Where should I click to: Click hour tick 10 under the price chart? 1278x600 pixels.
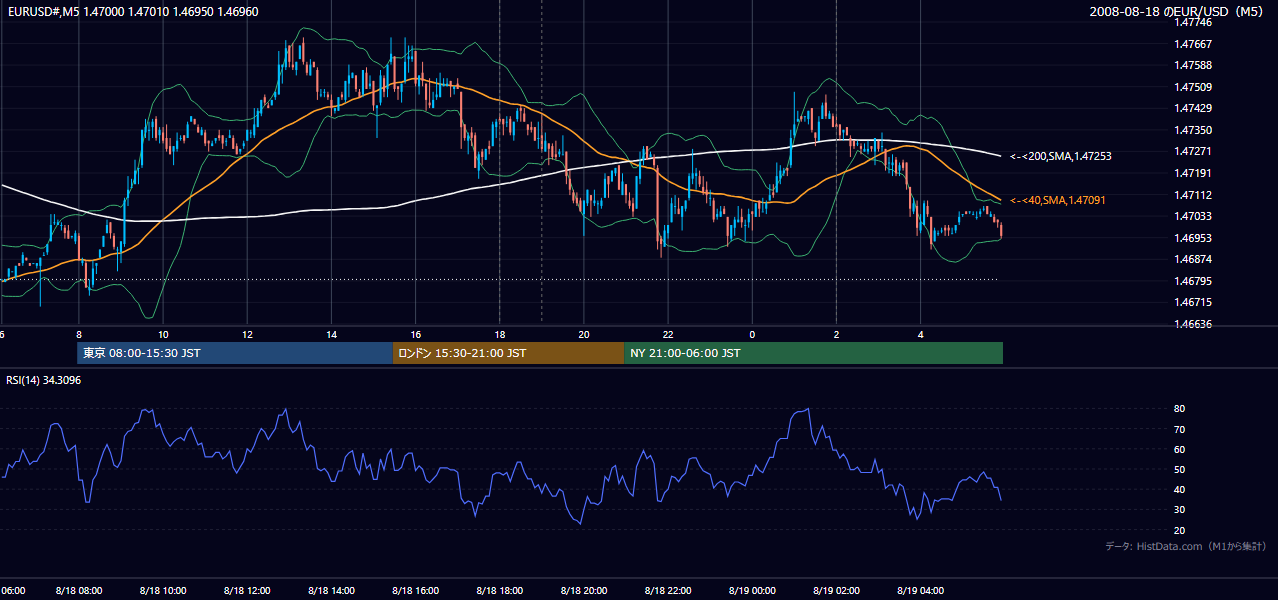pyautogui.click(x=163, y=335)
